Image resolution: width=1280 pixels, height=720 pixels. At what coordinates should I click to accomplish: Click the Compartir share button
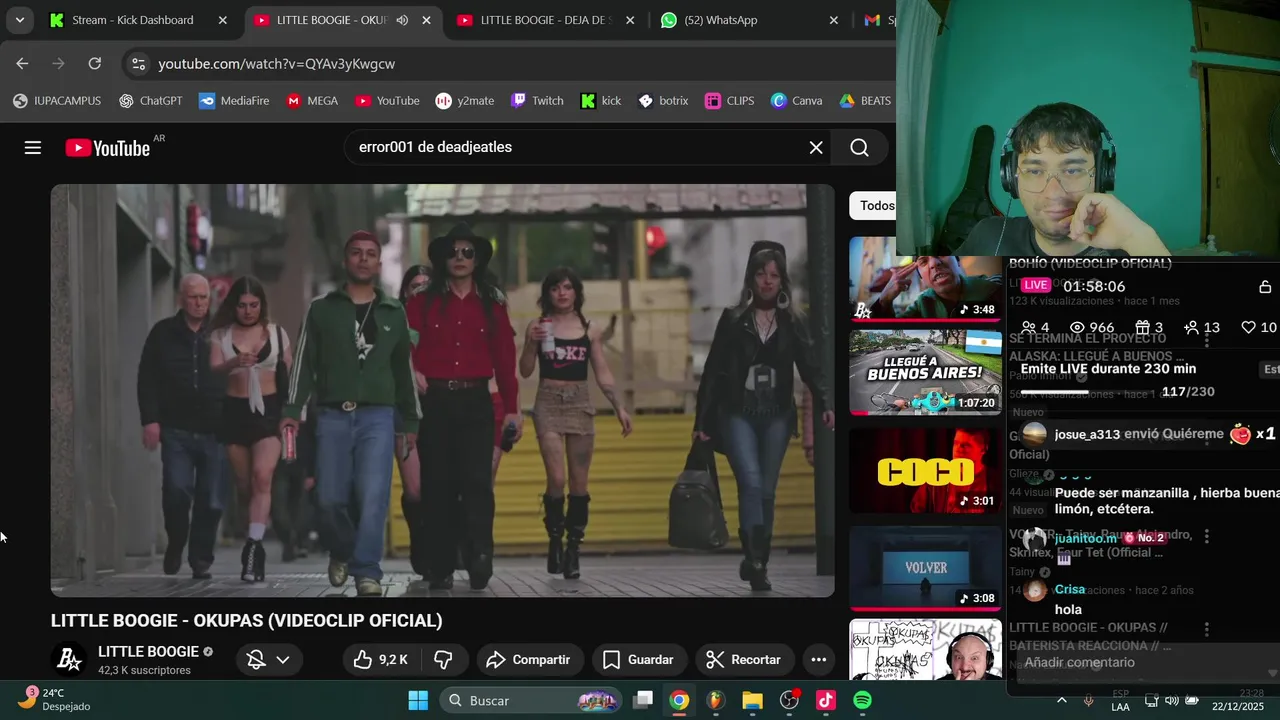click(x=528, y=659)
